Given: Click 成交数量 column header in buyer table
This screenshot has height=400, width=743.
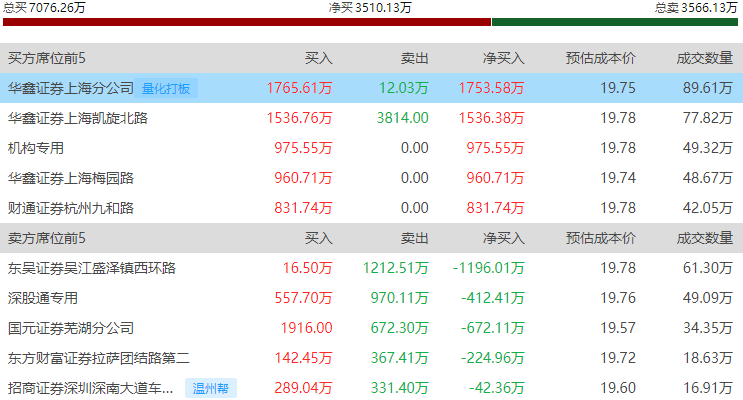Looking at the screenshot, I should 705,58.
